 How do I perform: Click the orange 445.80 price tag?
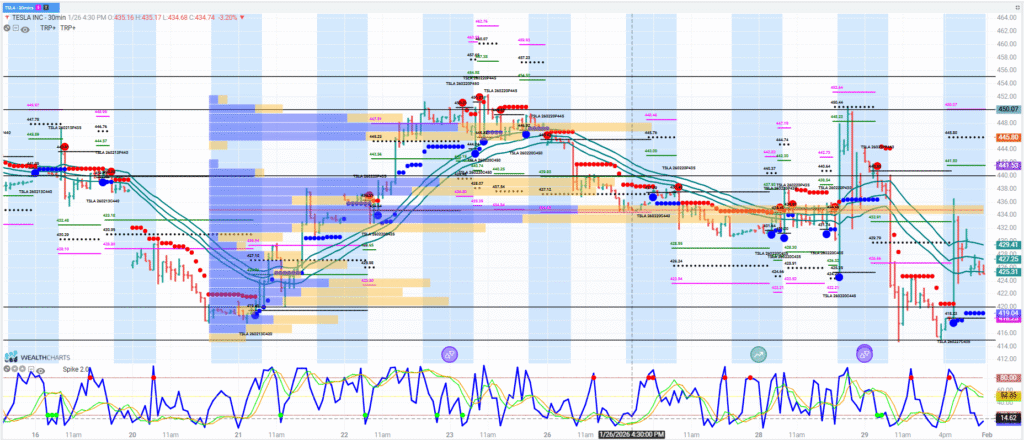coord(1005,137)
